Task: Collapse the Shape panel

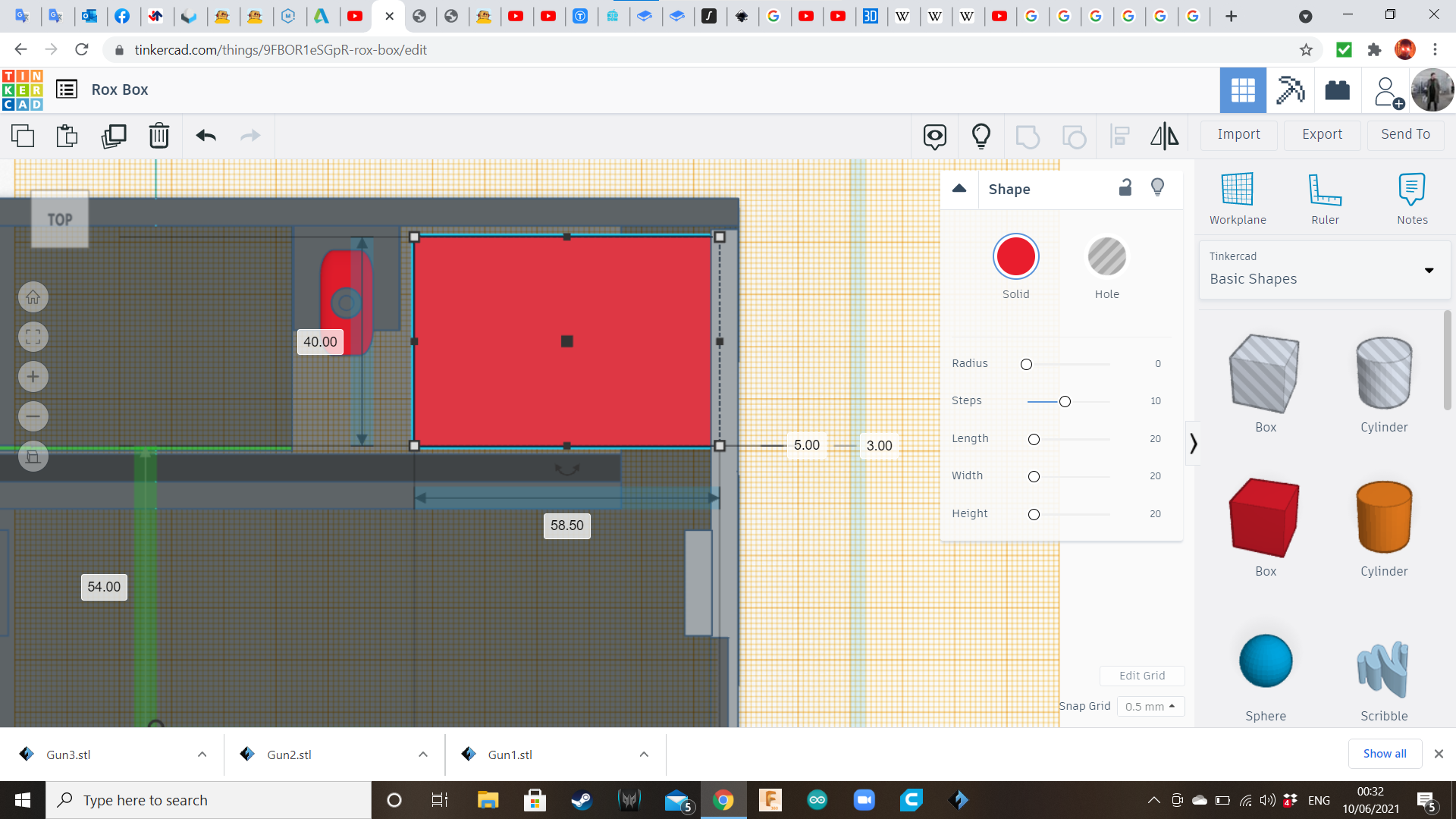Action: click(x=959, y=189)
